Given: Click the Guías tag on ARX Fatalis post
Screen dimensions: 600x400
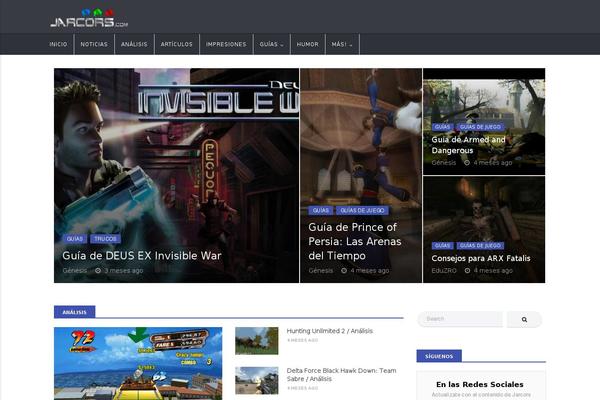Looking at the screenshot, I should pos(442,246).
